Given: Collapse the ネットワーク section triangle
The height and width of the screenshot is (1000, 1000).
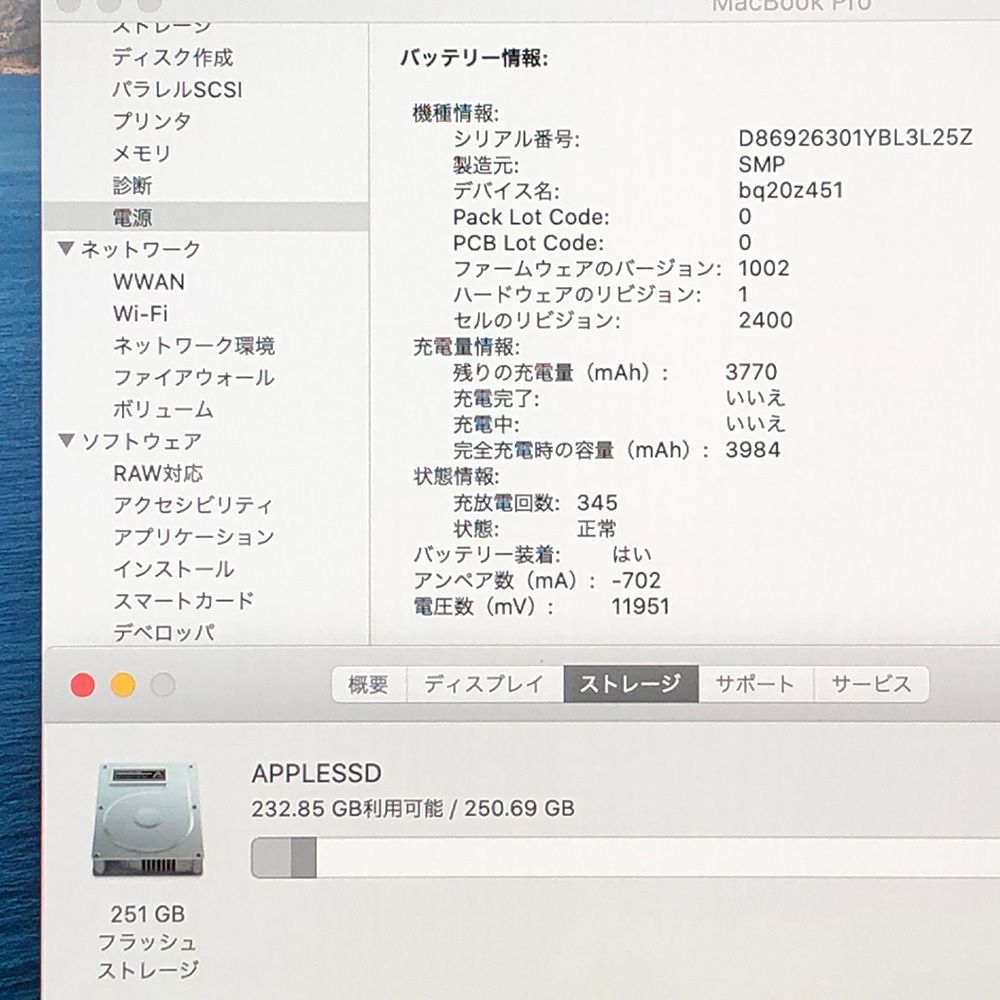Looking at the screenshot, I should point(66,248).
